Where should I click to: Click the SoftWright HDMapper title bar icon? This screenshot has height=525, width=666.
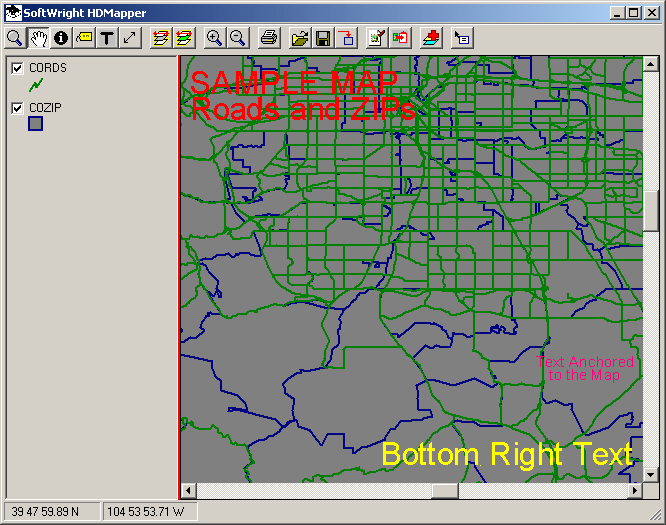(13, 13)
